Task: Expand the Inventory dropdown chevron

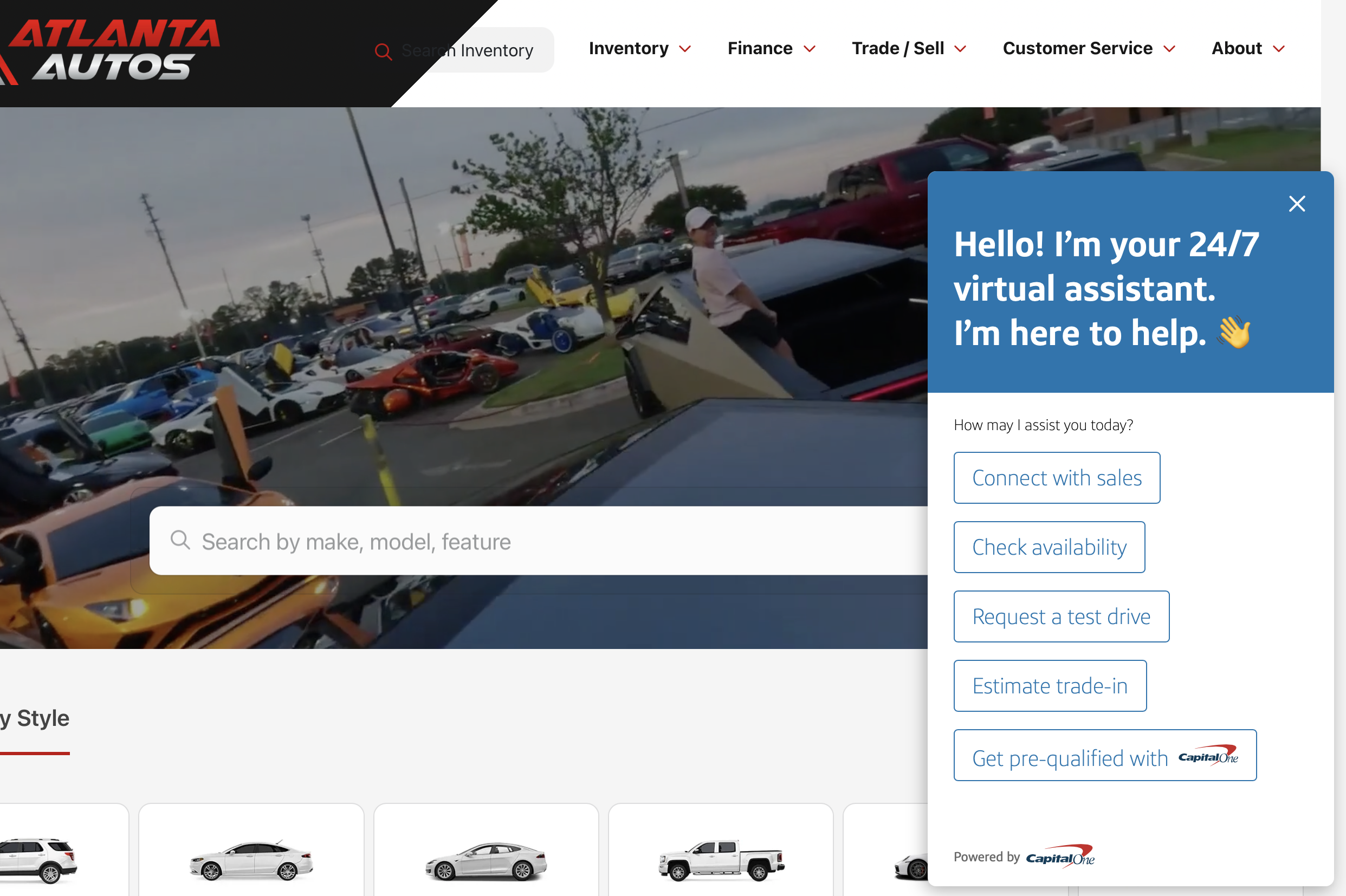Action: [x=685, y=49]
